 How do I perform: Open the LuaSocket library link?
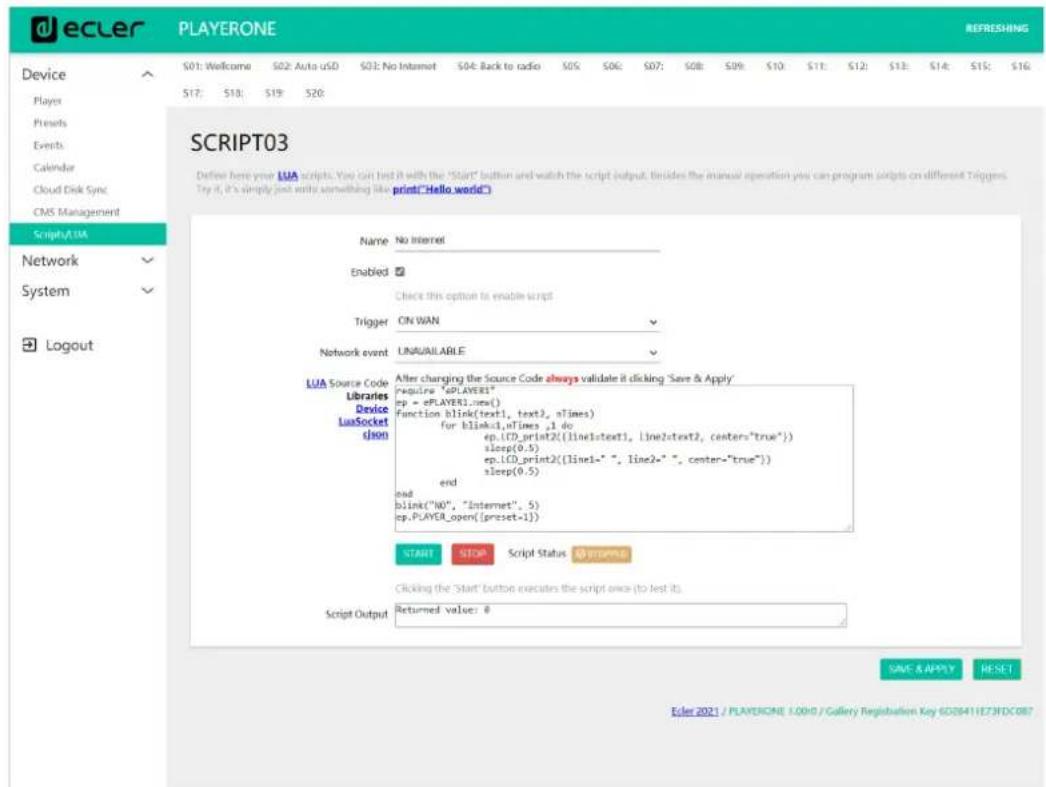(x=363, y=422)
